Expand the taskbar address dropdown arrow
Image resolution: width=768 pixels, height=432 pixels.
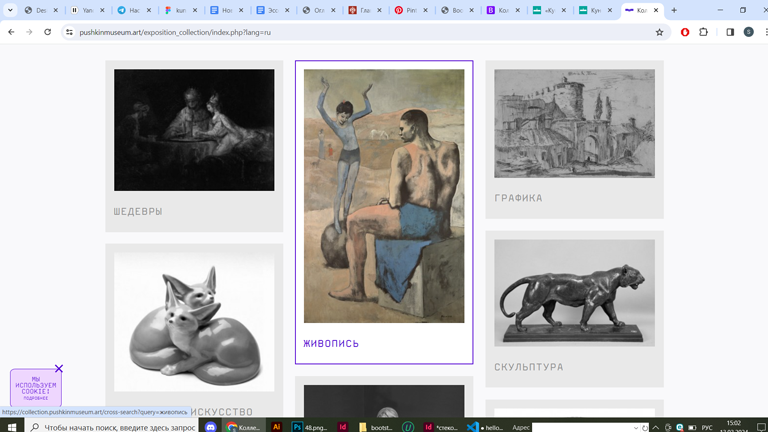[x=636, y=428]
